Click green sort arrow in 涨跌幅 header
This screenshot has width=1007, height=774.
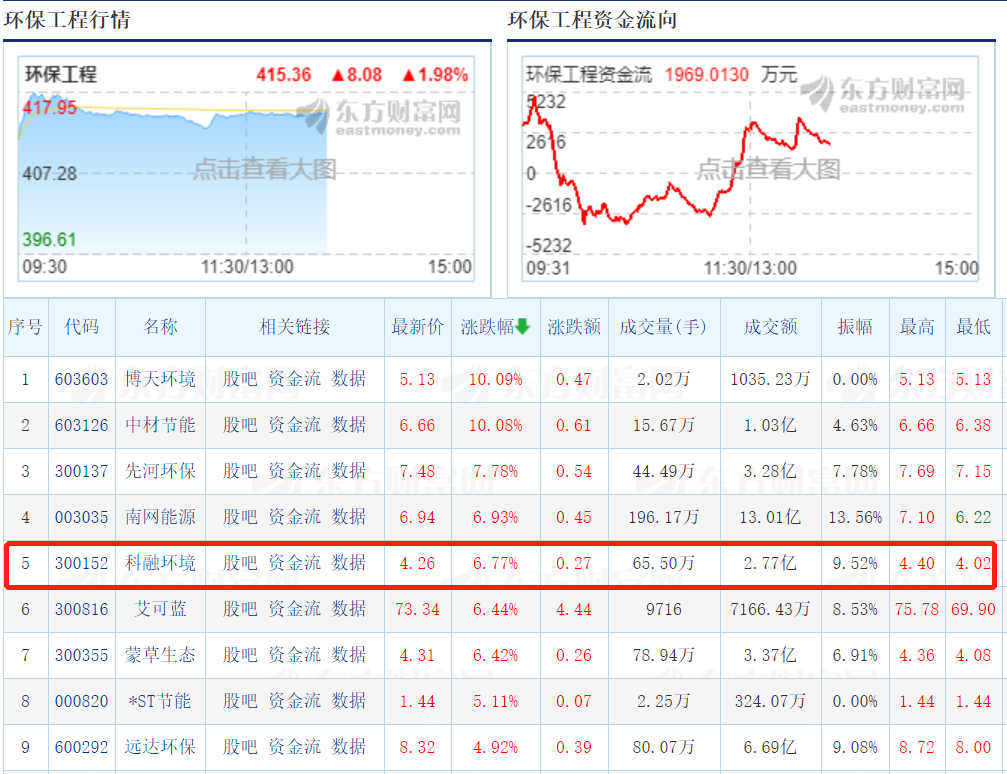[x=522, y=327]
